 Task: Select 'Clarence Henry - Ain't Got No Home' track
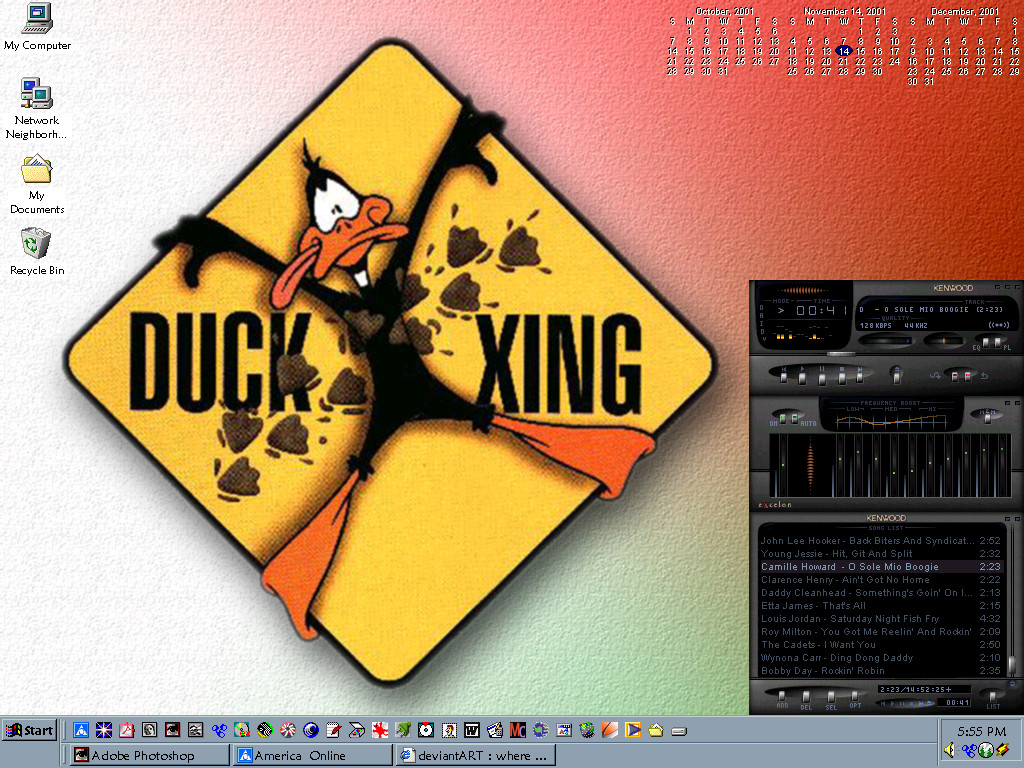(880, 580)
